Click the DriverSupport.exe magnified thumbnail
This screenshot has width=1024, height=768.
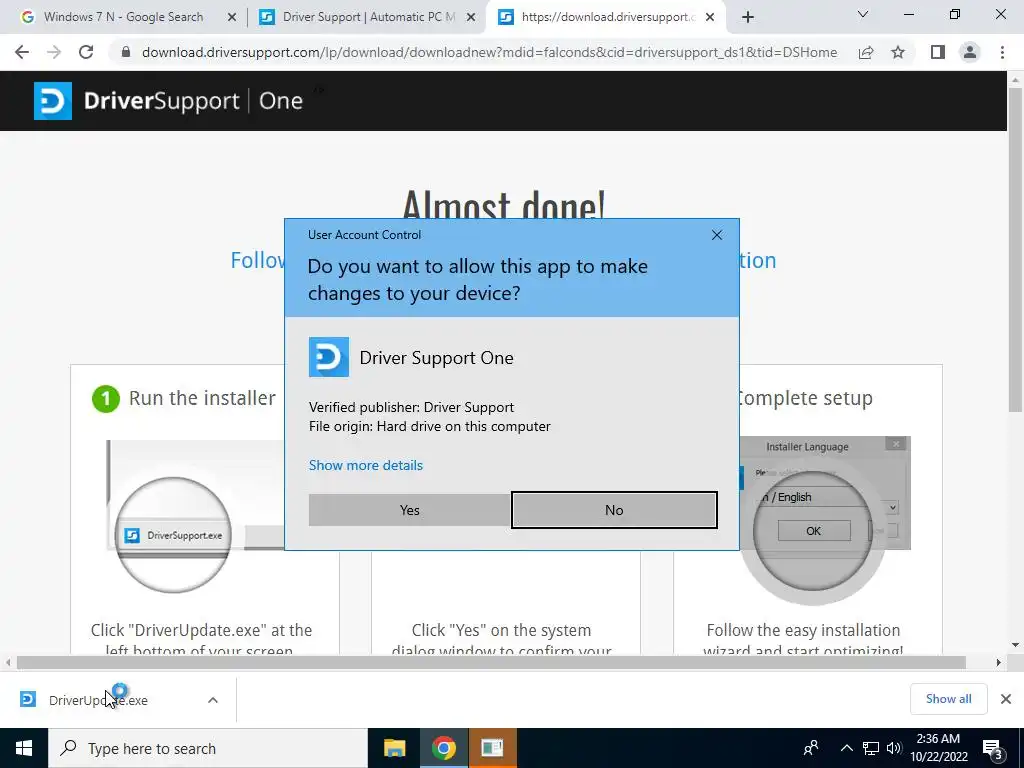coord(173,535)
